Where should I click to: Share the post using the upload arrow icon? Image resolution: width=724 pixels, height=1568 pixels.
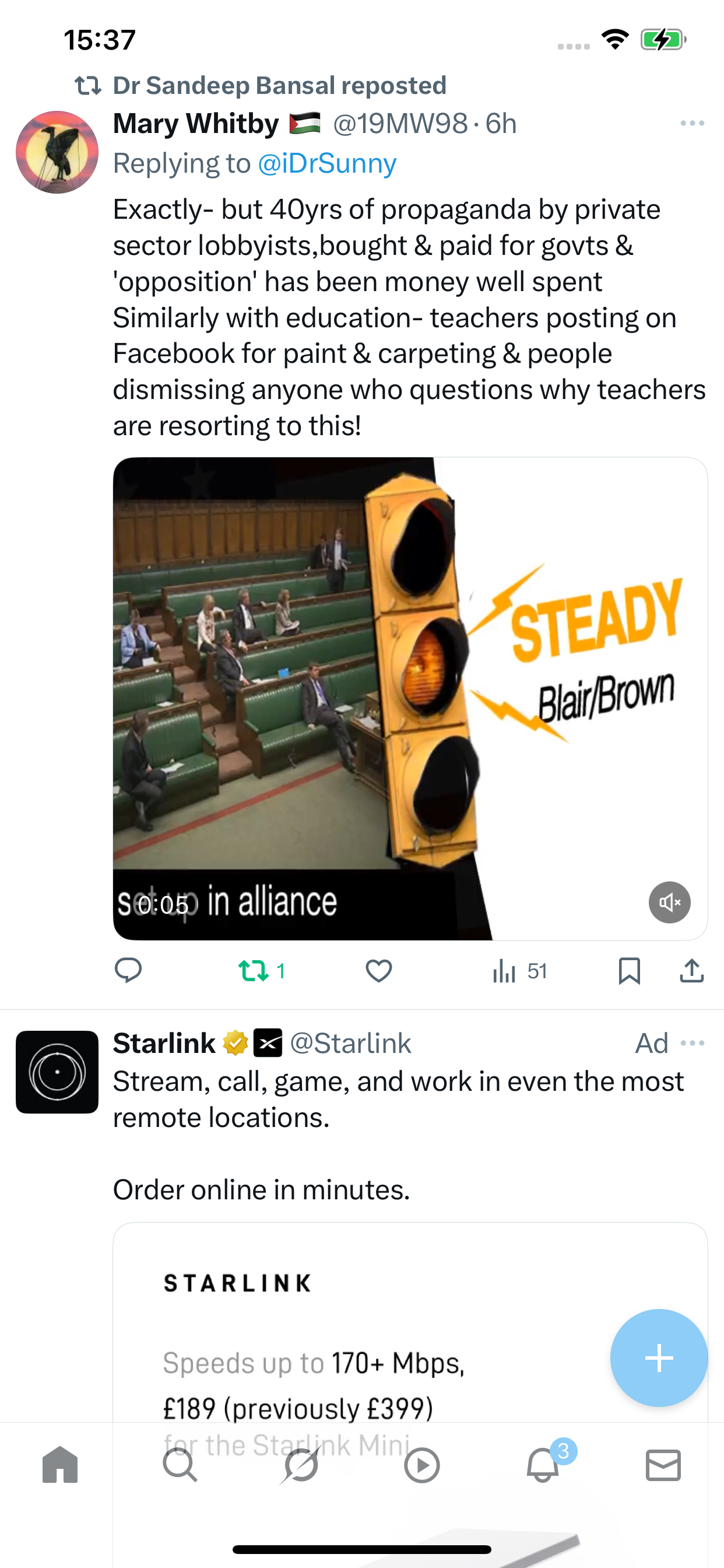tap(692, 970)
